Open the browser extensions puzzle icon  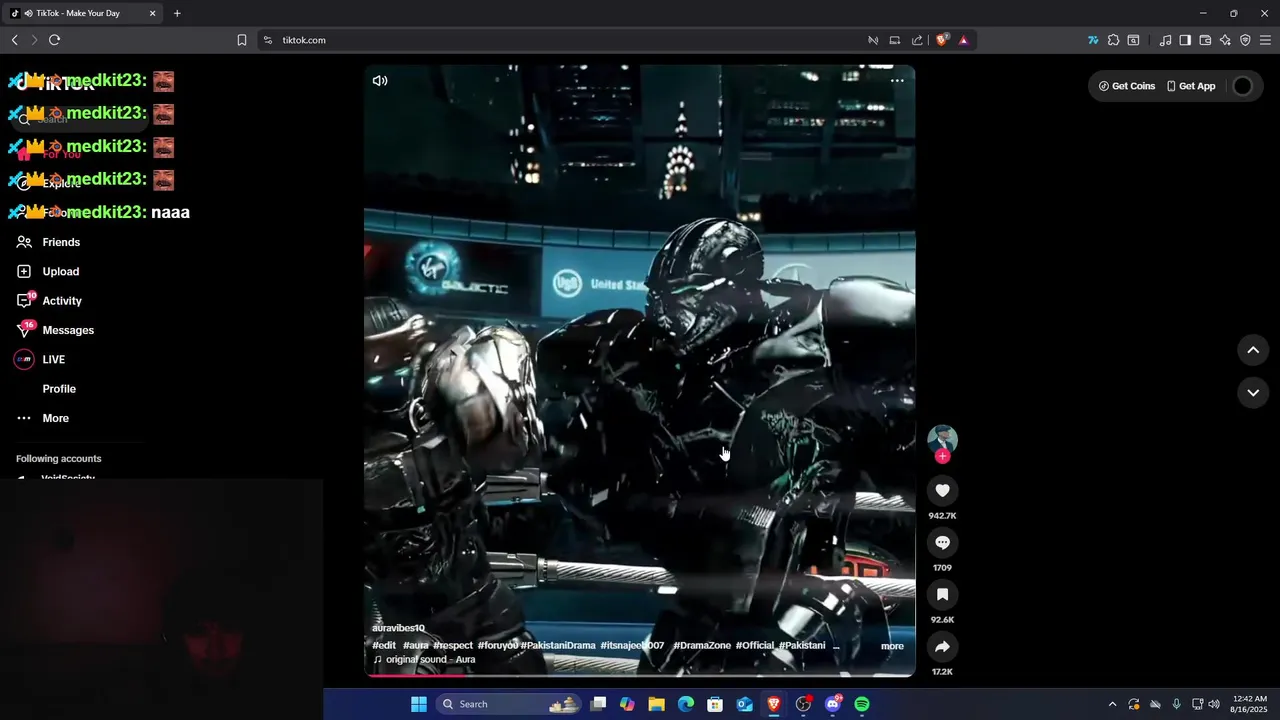(1113, 40)
